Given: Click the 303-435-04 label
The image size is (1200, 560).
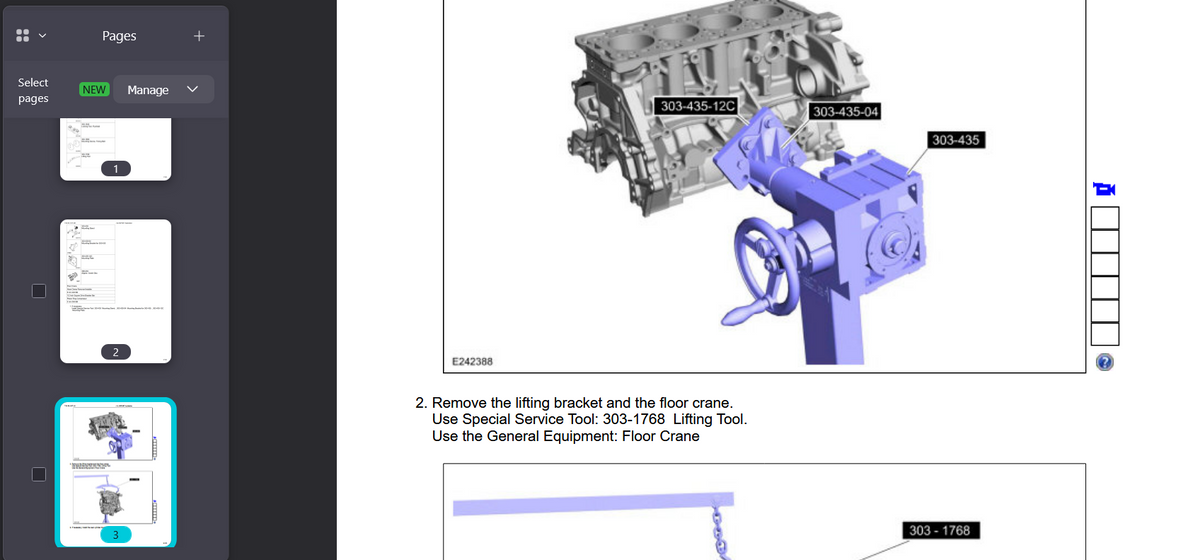Looking at the screenshot, I should click(x=846, y=111).
